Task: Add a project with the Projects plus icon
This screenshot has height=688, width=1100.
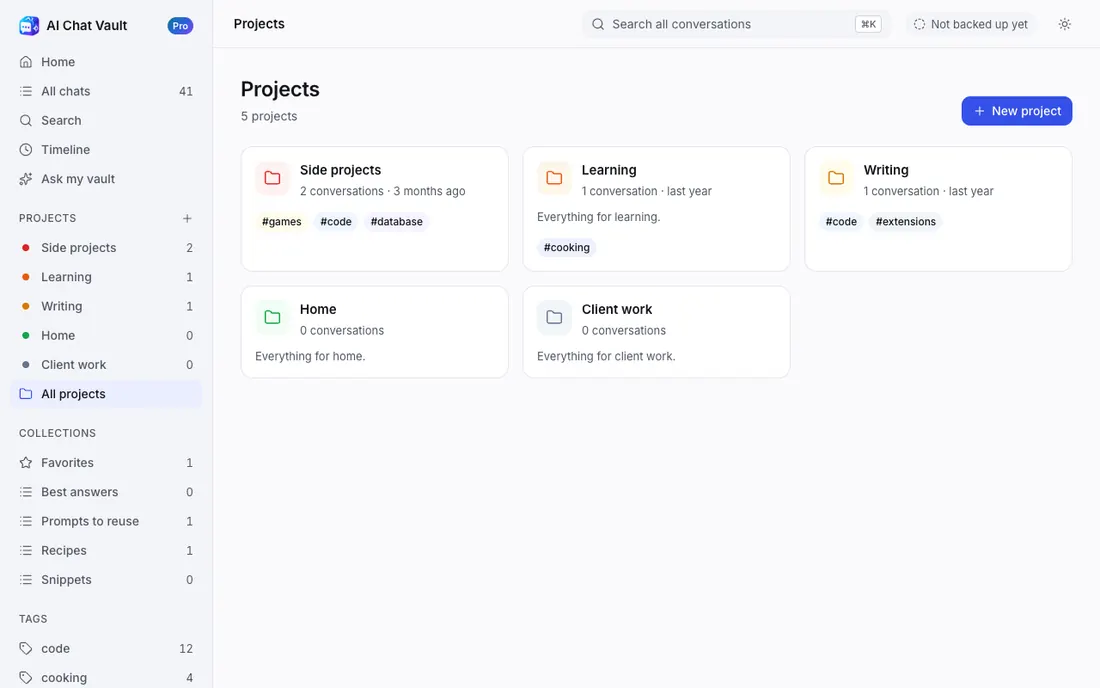Action: click(187, 218)
